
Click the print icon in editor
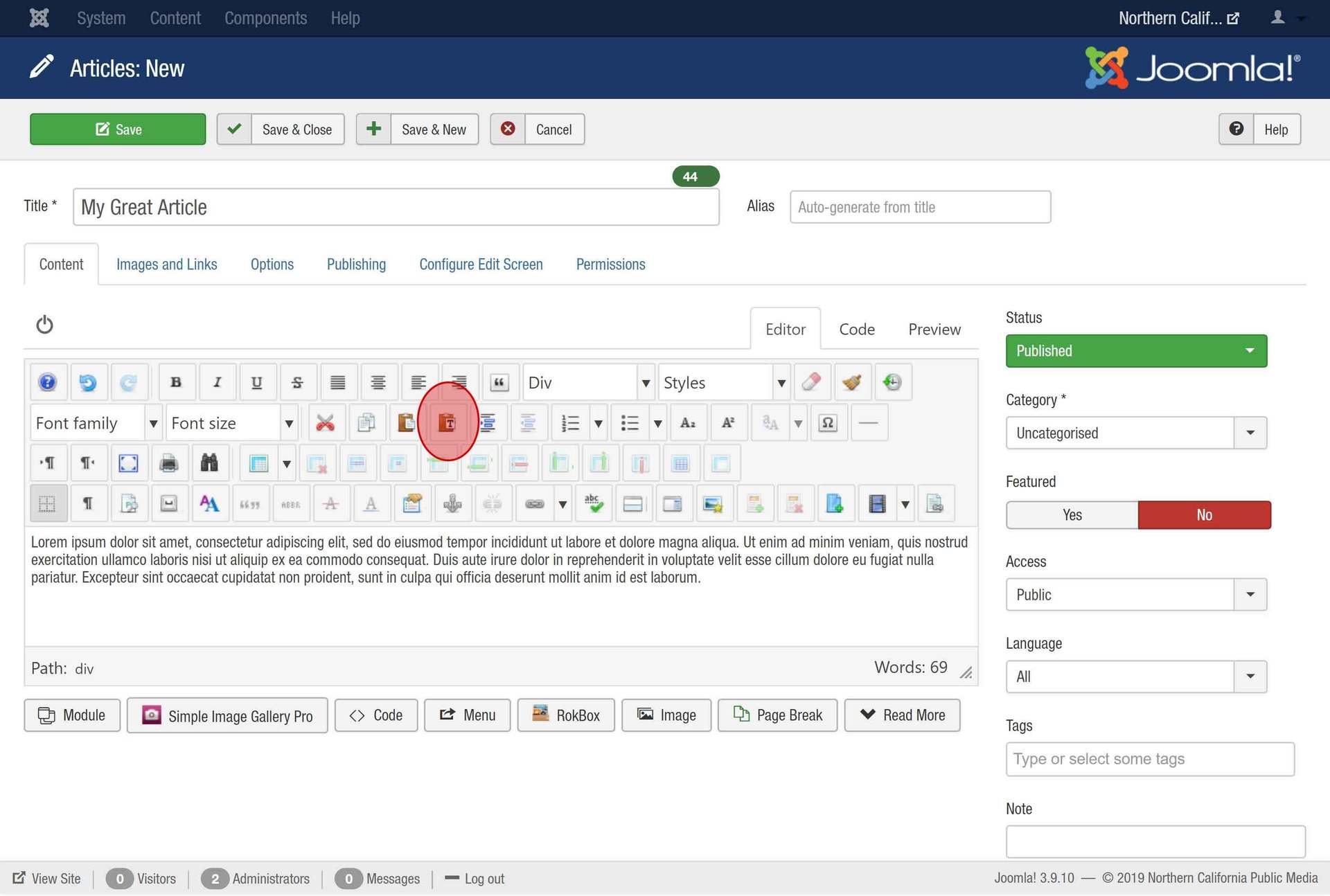point(168,463)
